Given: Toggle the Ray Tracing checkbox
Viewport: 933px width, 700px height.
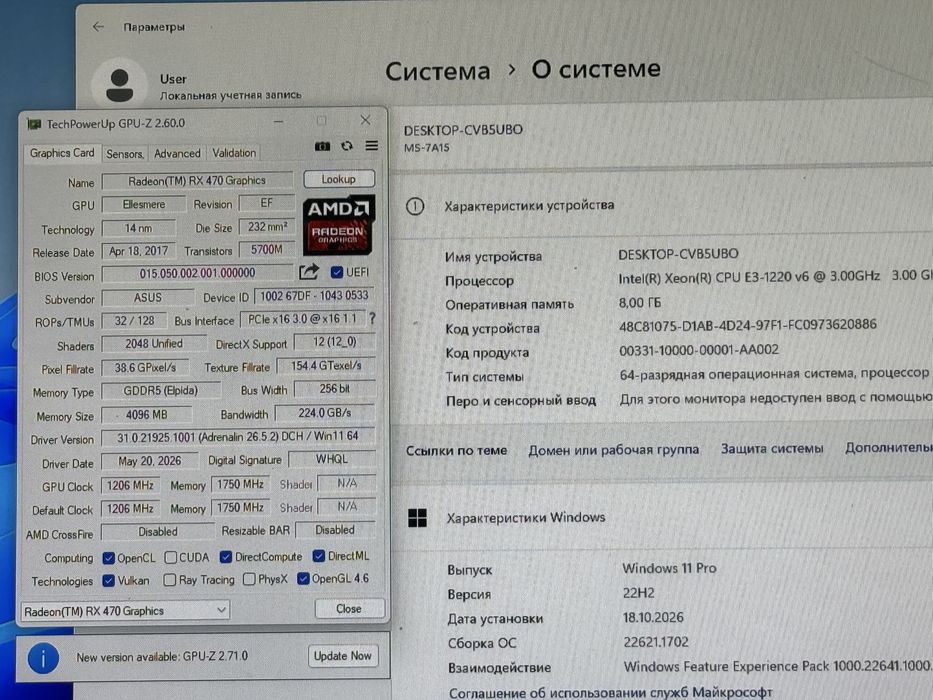Looking at the screenshot, I should 170,580.
